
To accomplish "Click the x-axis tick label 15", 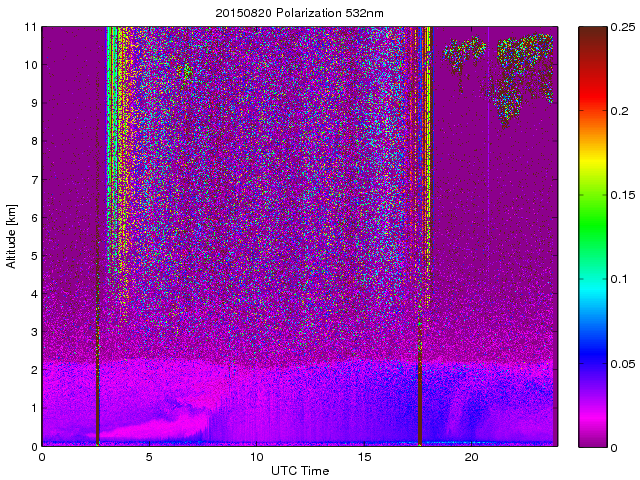I will [364, 457].
